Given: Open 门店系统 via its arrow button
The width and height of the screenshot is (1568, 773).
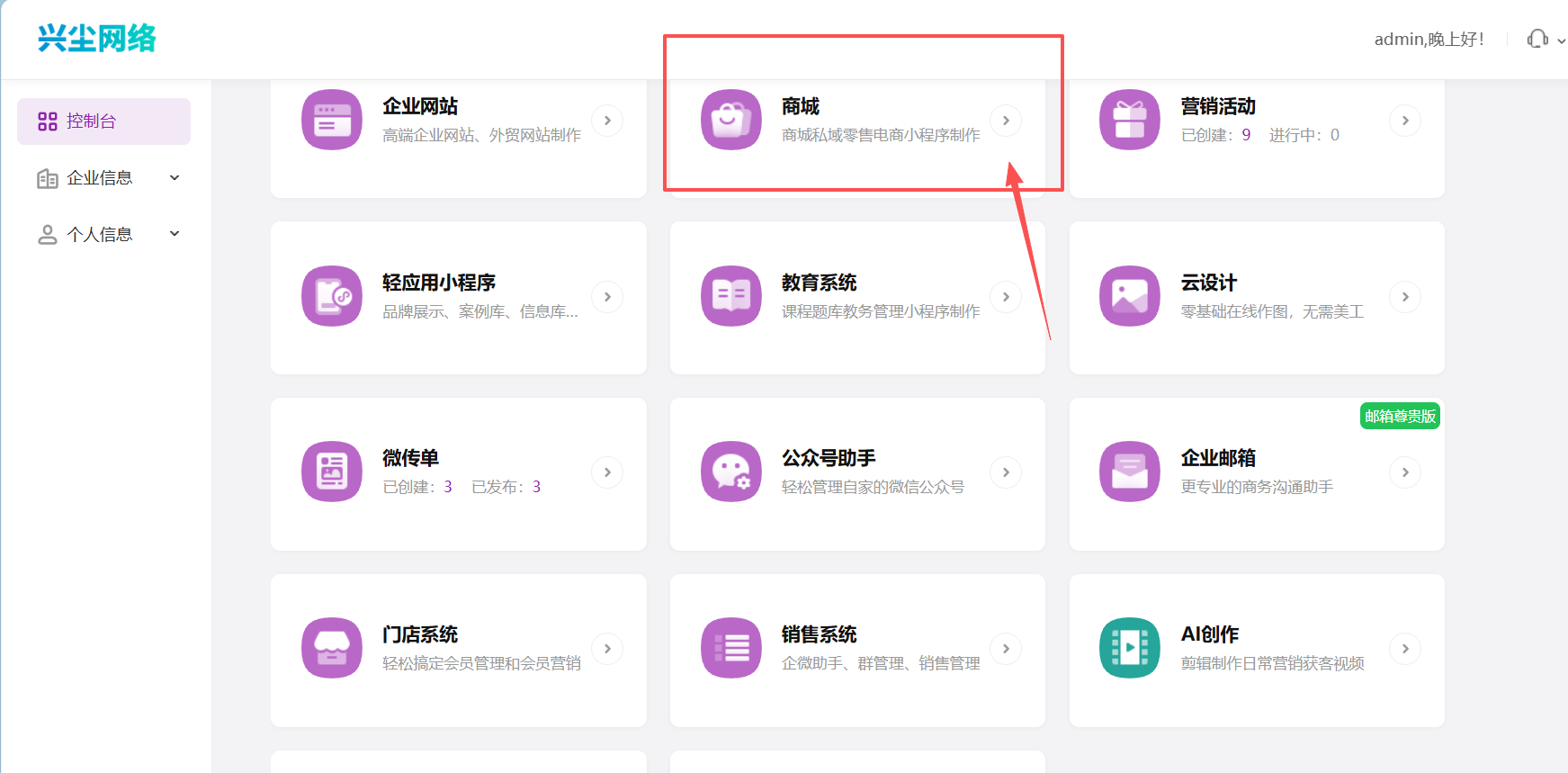Looking at the screenshot, I should [x=607, y=649].
